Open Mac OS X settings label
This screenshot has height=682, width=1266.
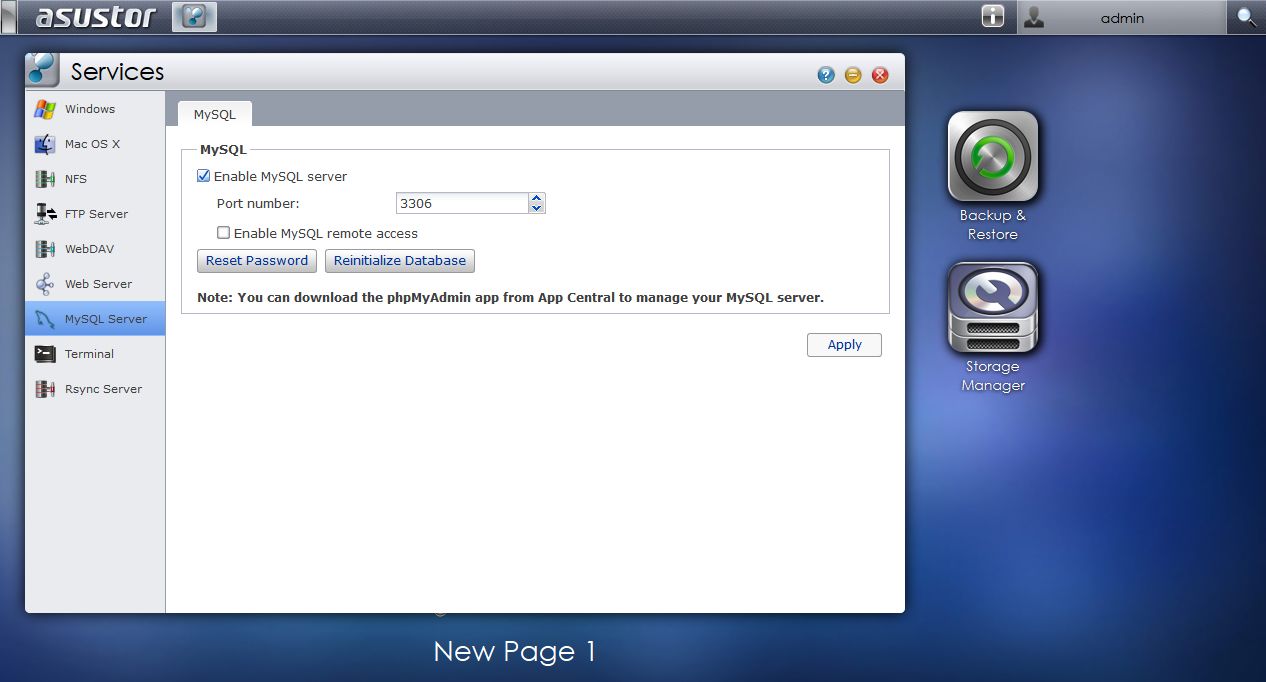click(92, 144)
